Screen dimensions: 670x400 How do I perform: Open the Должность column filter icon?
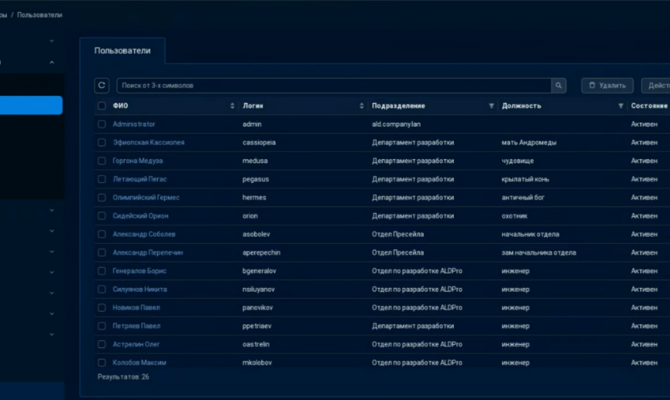tap(620, 106)
